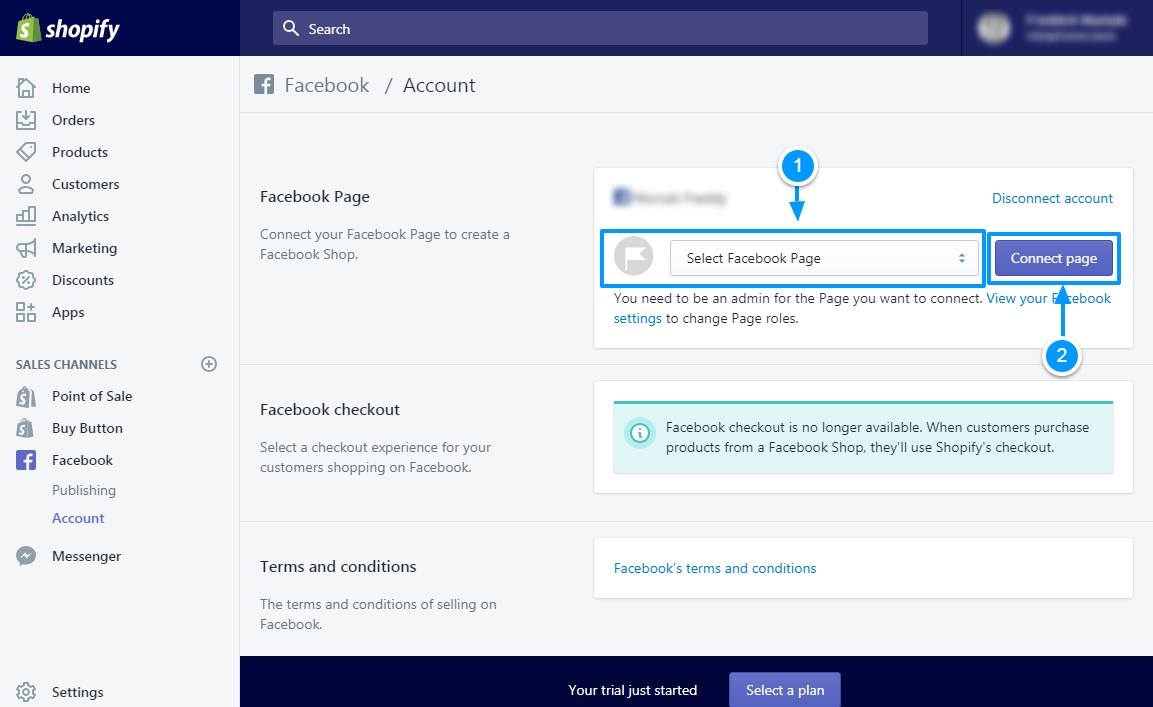Click 'Your trial just started' text

coord(632,690)
